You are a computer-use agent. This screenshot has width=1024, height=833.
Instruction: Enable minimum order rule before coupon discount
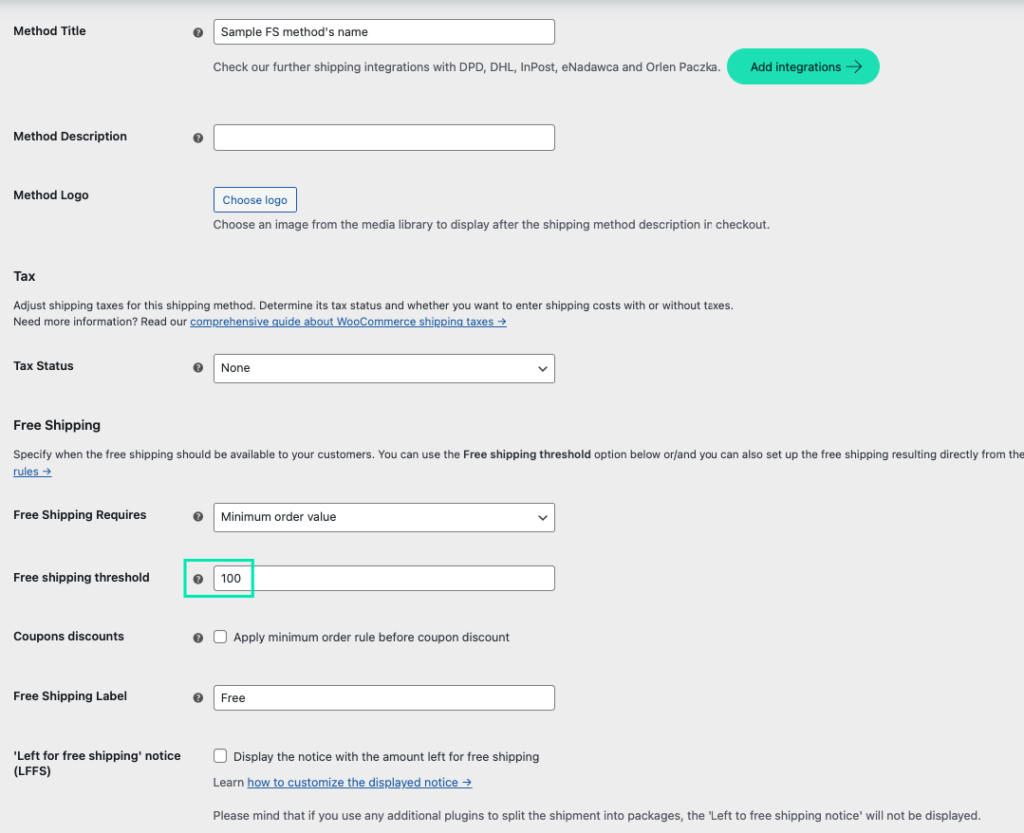coord(221,637)
